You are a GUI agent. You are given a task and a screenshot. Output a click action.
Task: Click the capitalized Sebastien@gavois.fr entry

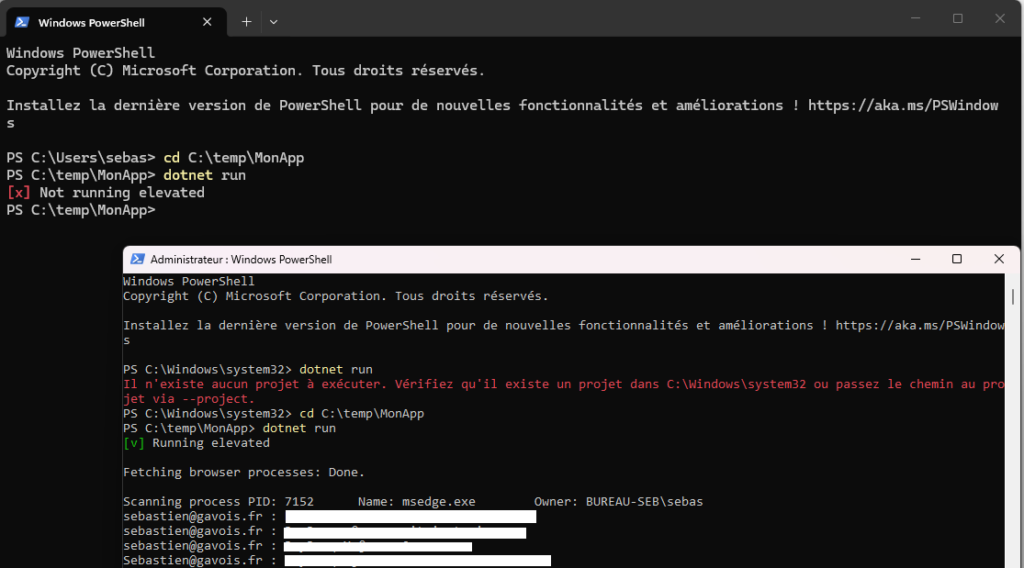click(193, 560)
